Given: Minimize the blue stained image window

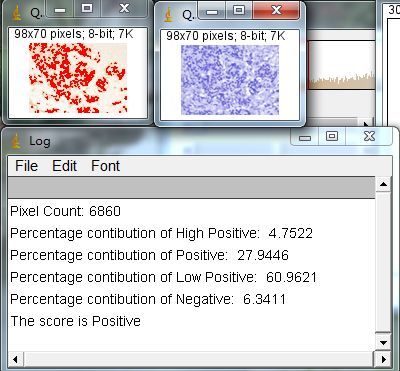Looking at the screenshot, I should point(212,10).
